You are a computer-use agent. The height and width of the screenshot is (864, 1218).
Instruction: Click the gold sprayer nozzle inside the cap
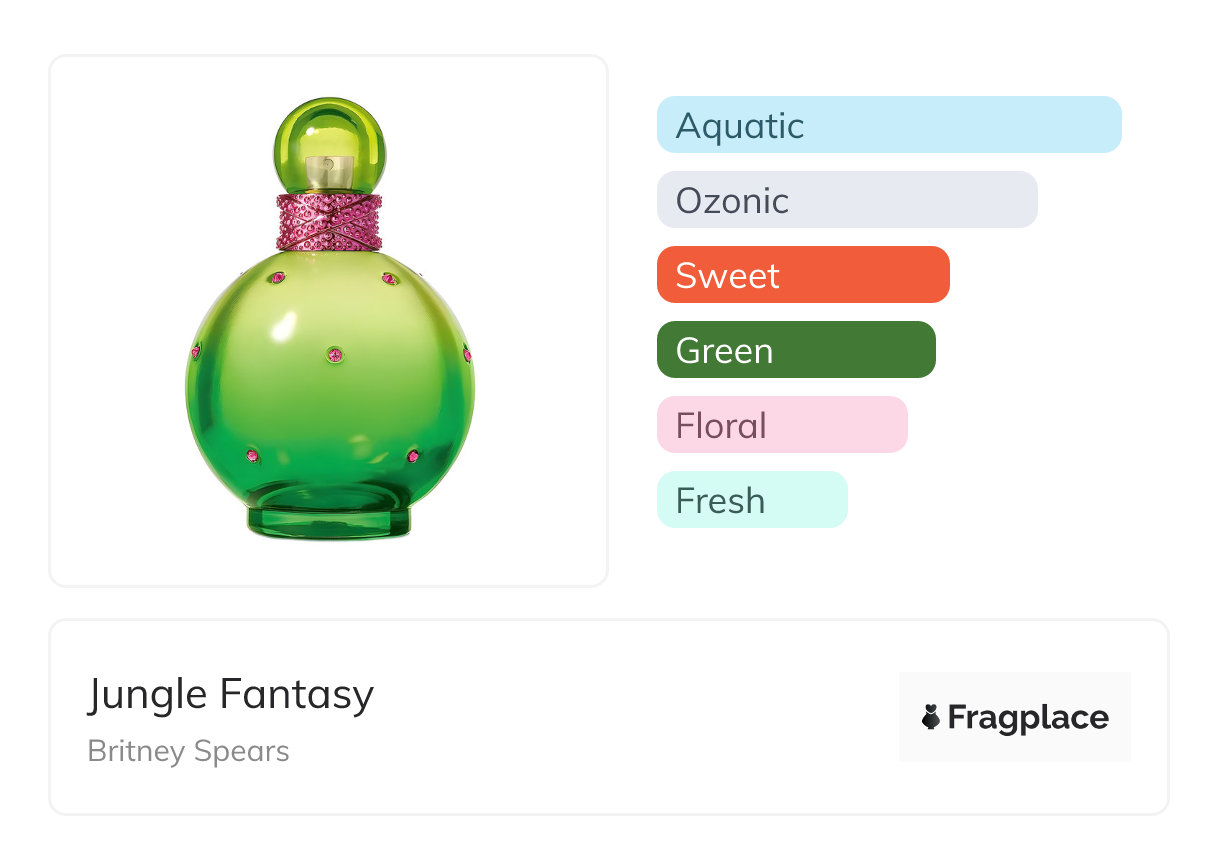pos(329,171)
